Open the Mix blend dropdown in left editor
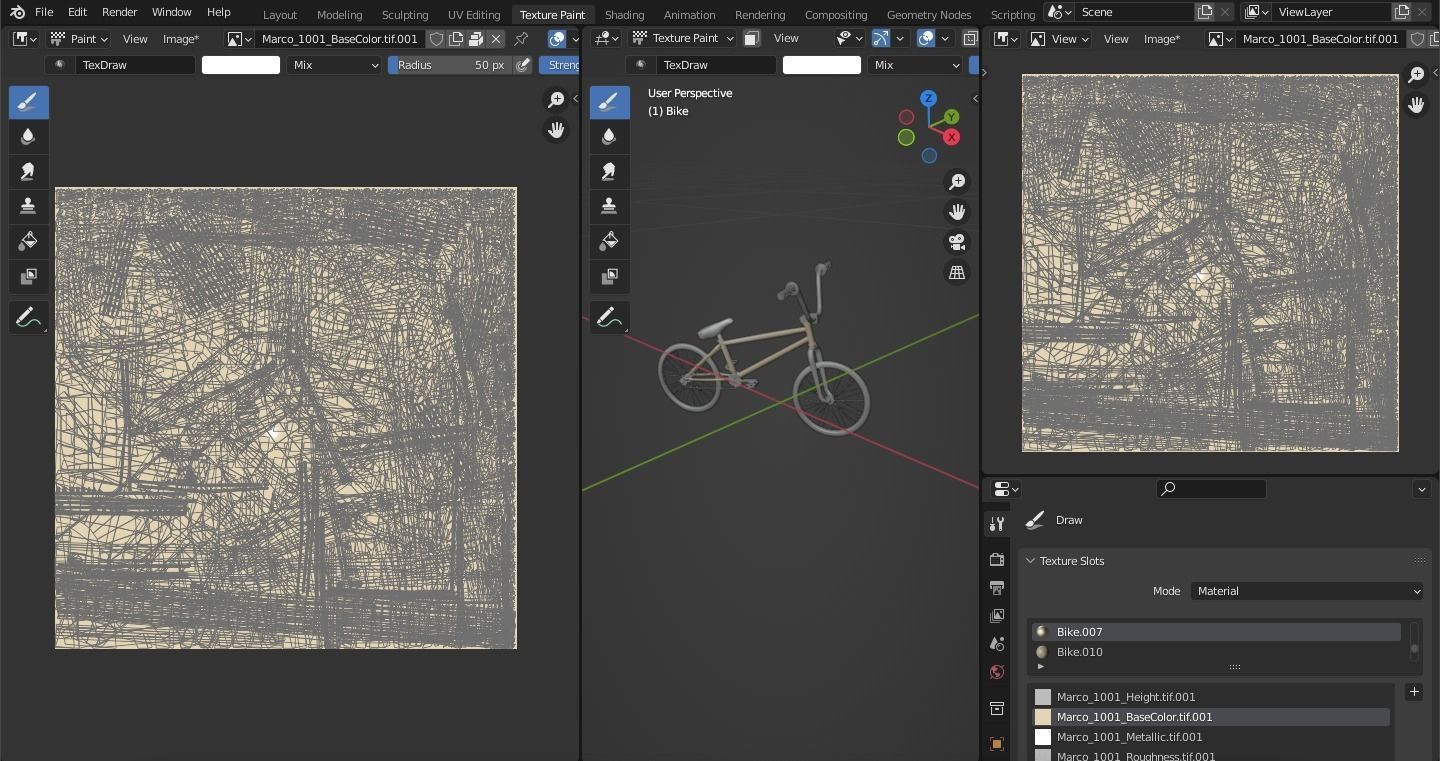 click(334, 65)
